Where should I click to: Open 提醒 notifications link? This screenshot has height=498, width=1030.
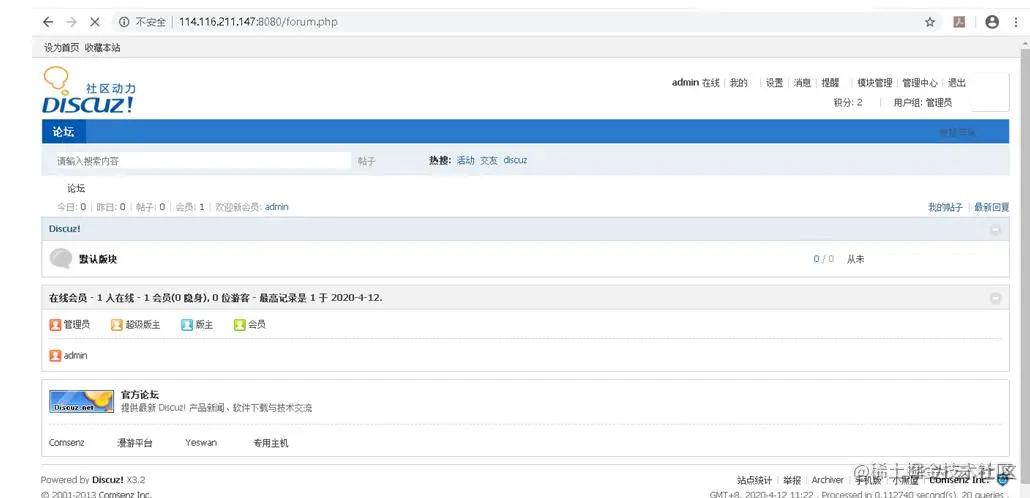[x=830, y=83]
